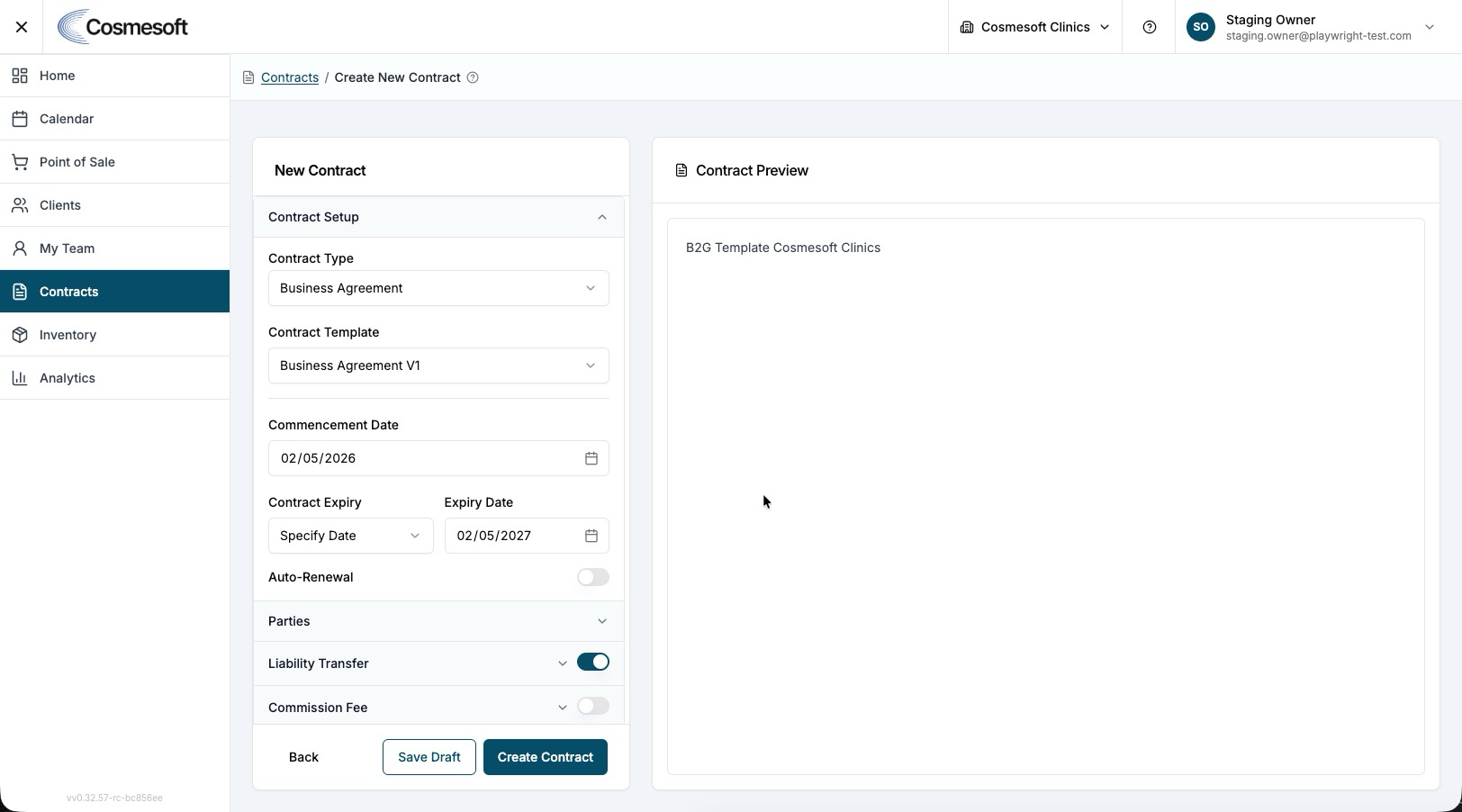Image resolution: width=1462 pixels, height=812 pixels.
Task: Click the Expiry Date input field
Action: pos(527,536)
